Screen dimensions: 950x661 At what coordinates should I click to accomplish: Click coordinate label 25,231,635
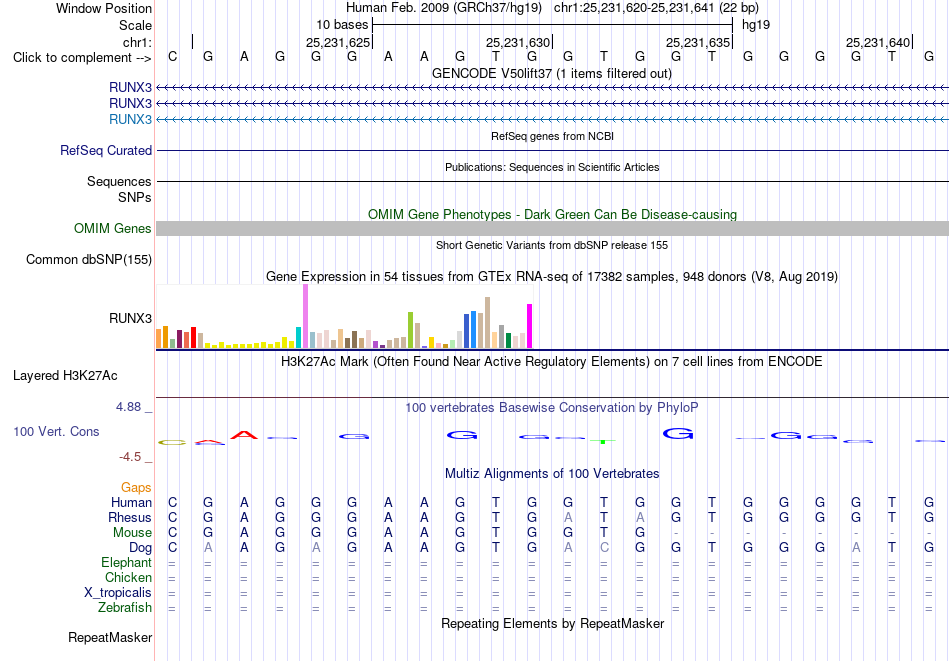pos(697,42)
